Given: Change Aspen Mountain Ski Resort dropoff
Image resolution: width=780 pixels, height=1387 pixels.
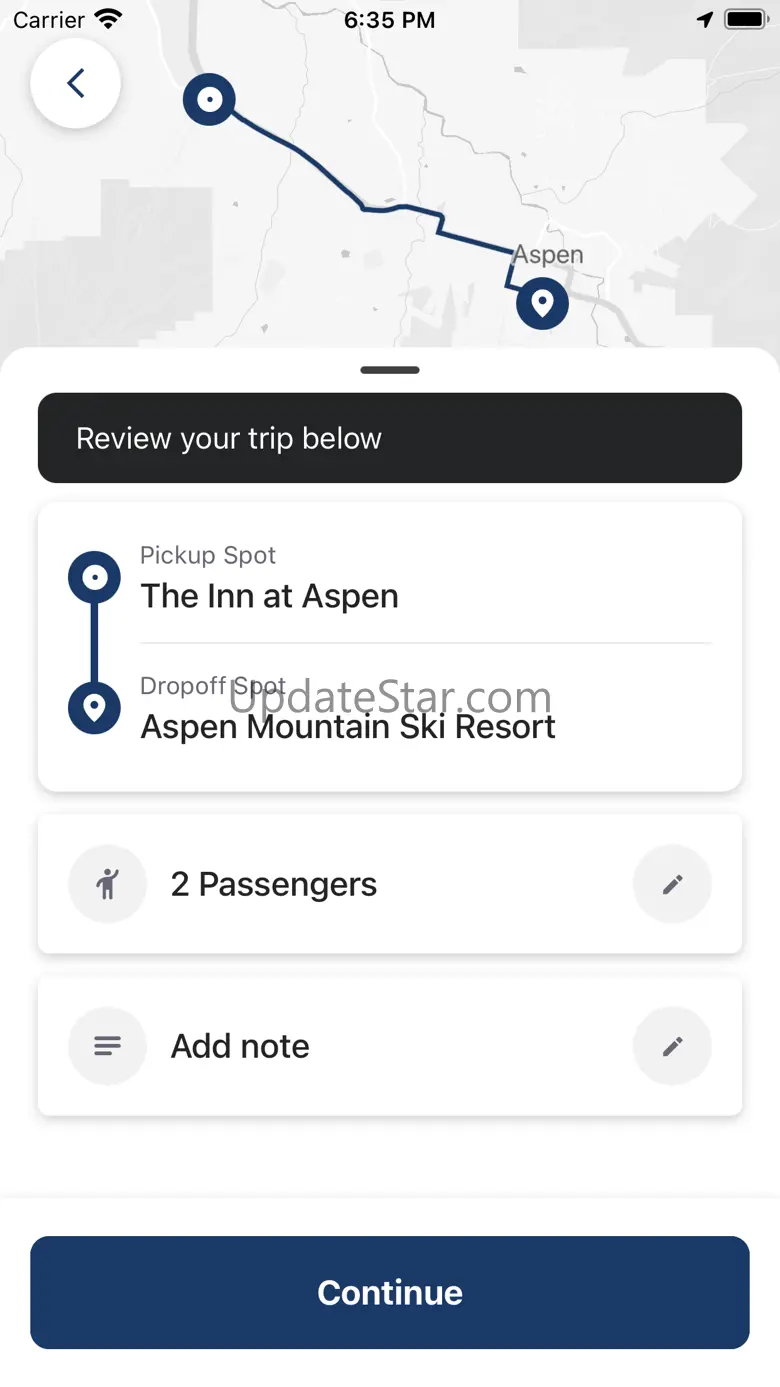Looking at the screenshot, I should (348, 726).
